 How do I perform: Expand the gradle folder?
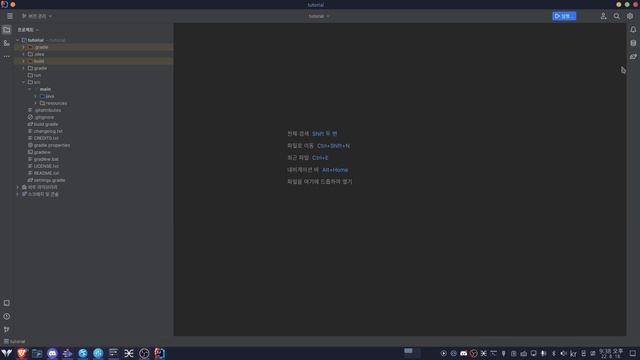(24, 68)
